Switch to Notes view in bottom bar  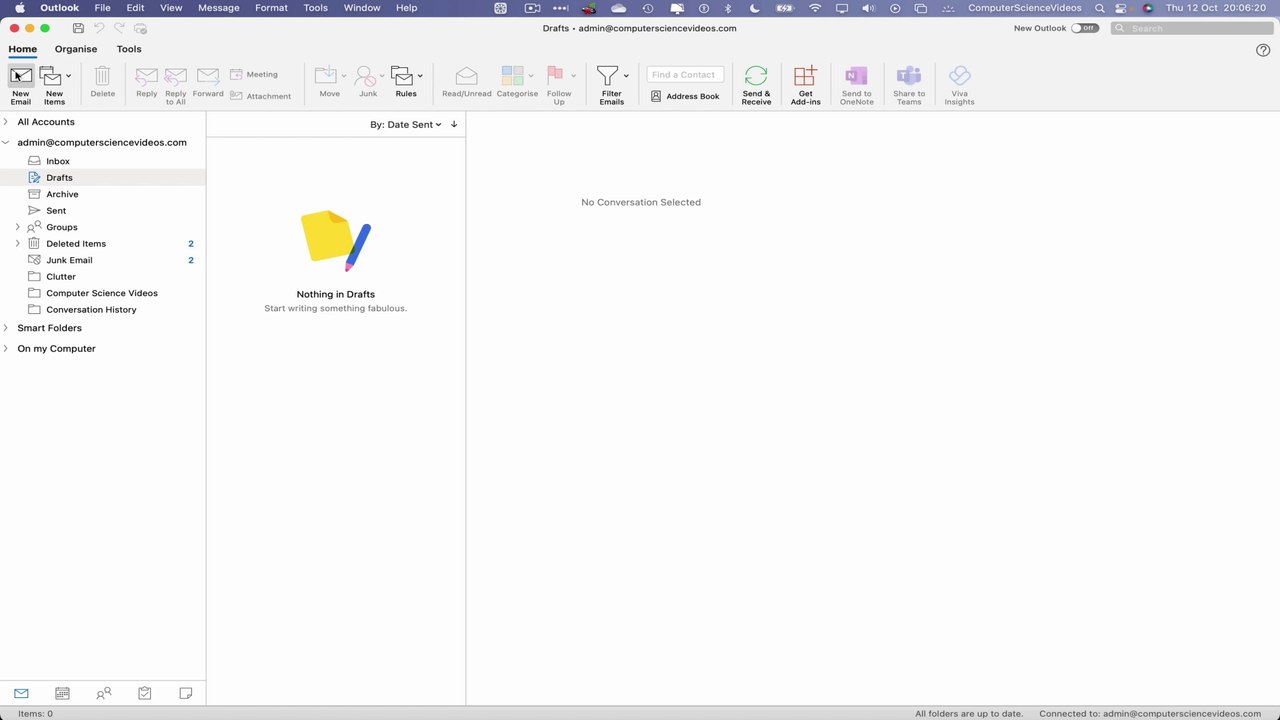tap(185, 693)
